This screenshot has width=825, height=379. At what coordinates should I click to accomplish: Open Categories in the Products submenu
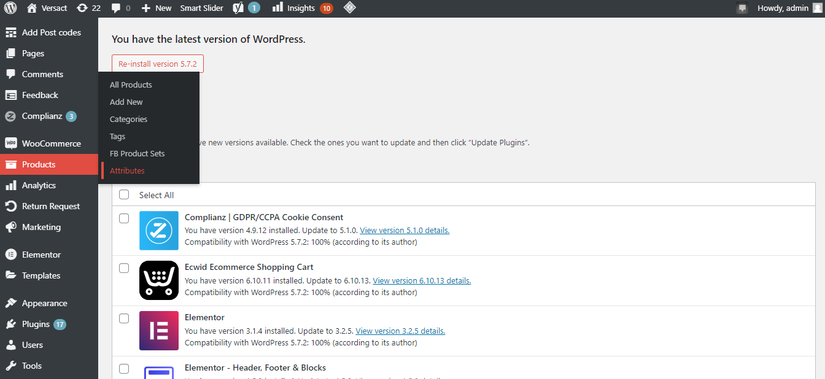pos(128,119)
